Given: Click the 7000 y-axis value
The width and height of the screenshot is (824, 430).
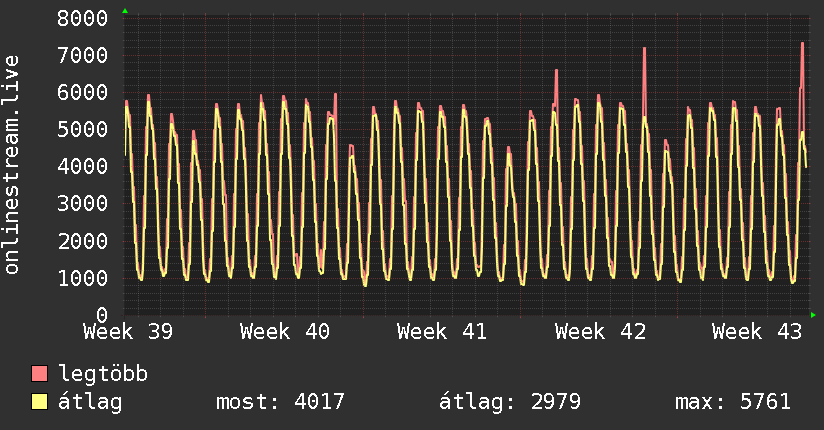Looking at the screenshot, I should tap(83, 55).
